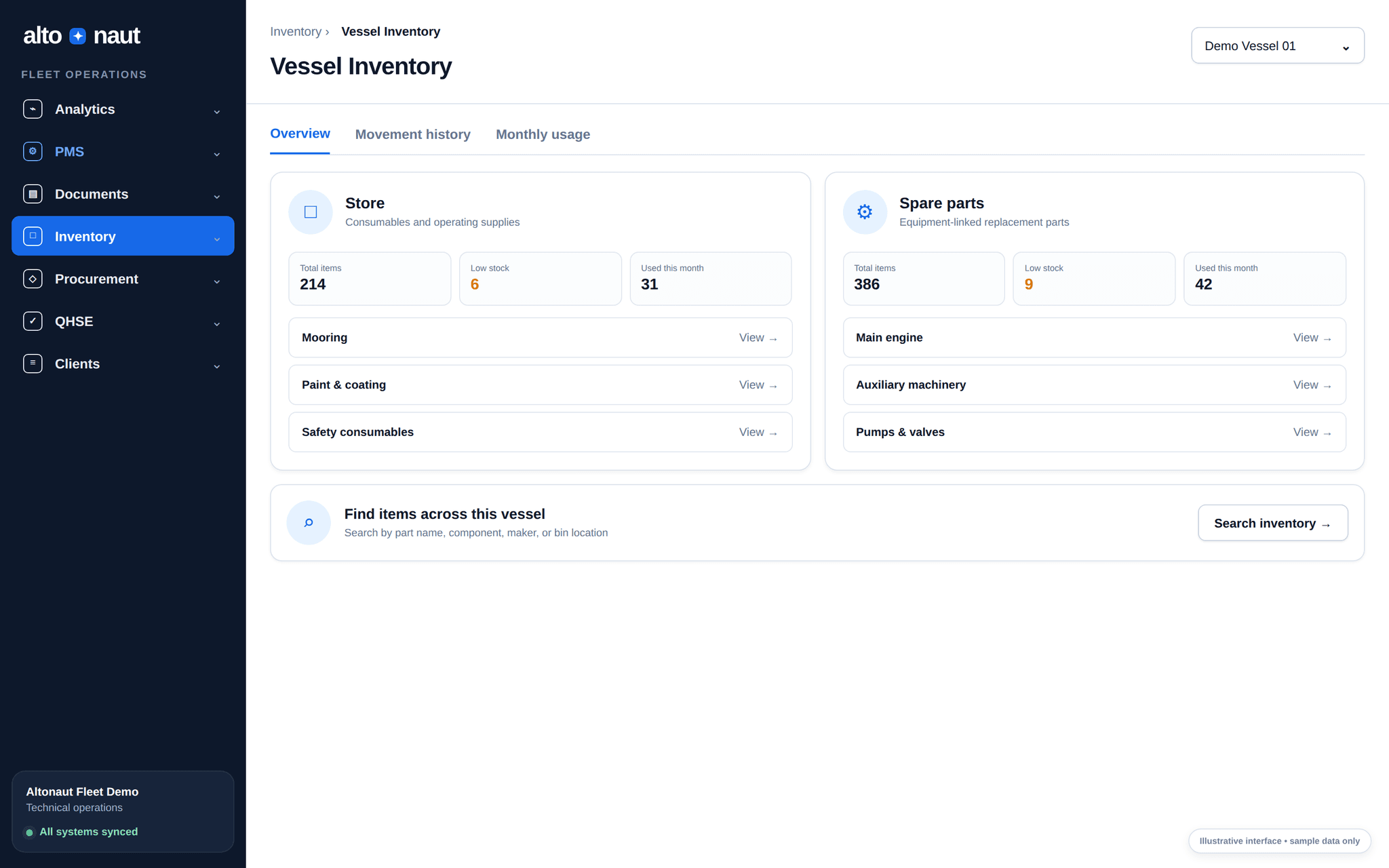Click the Altonaut star logo icon
The width and height of the screenshot is (1389, 868).
(x=78, y=36)
